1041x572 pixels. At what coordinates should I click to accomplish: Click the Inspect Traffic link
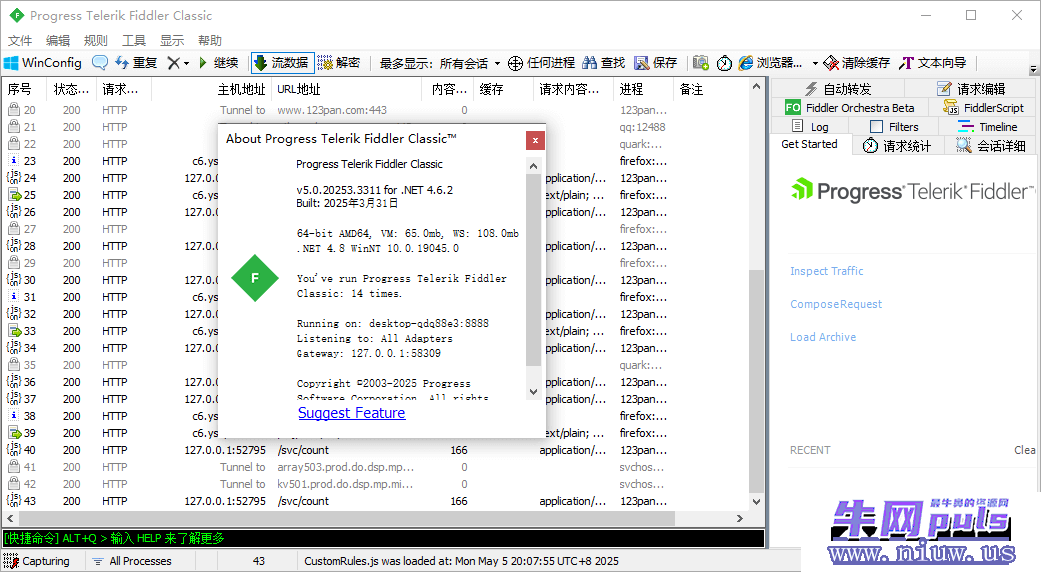(x=827, y=271)
